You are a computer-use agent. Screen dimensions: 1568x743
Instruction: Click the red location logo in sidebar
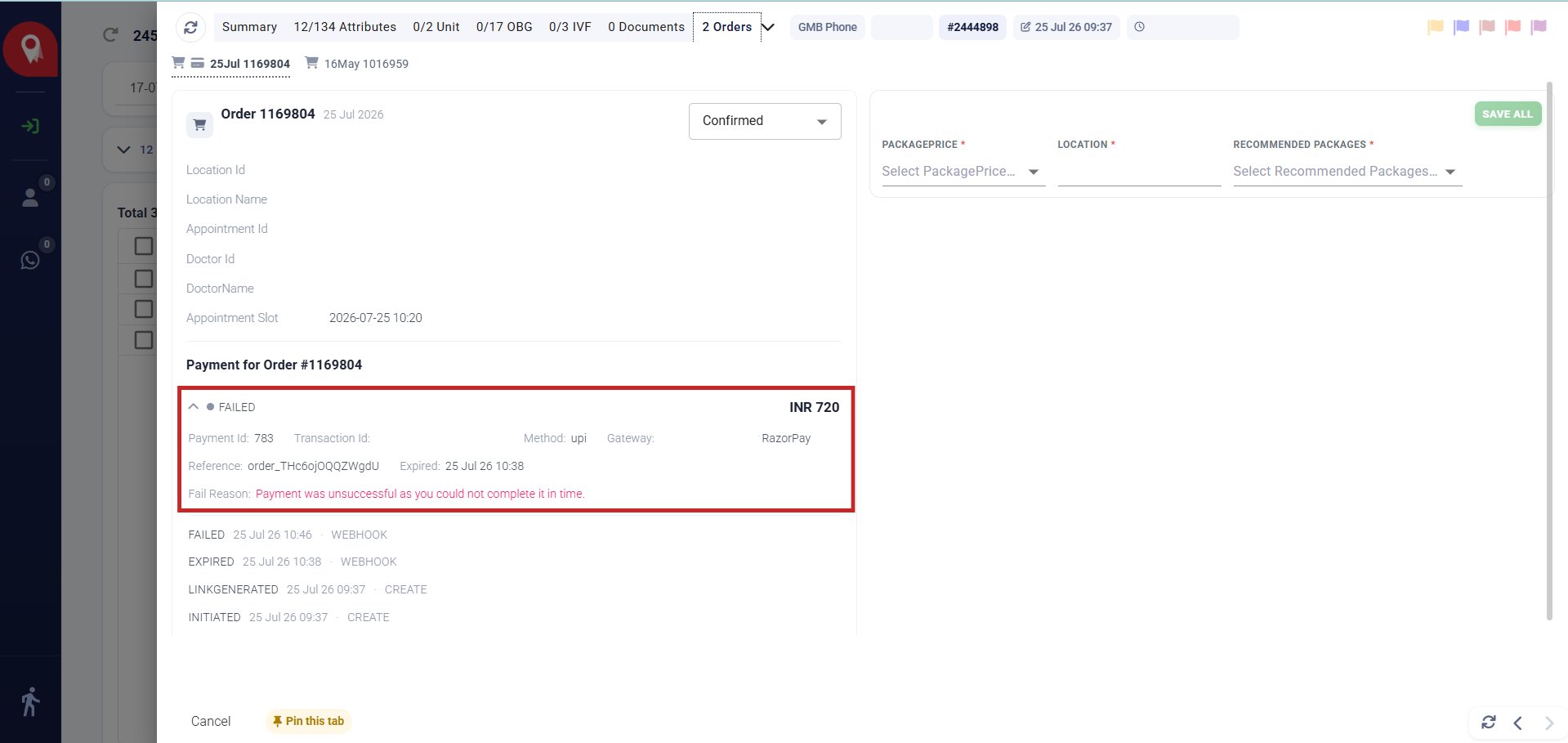coord(31,49)
